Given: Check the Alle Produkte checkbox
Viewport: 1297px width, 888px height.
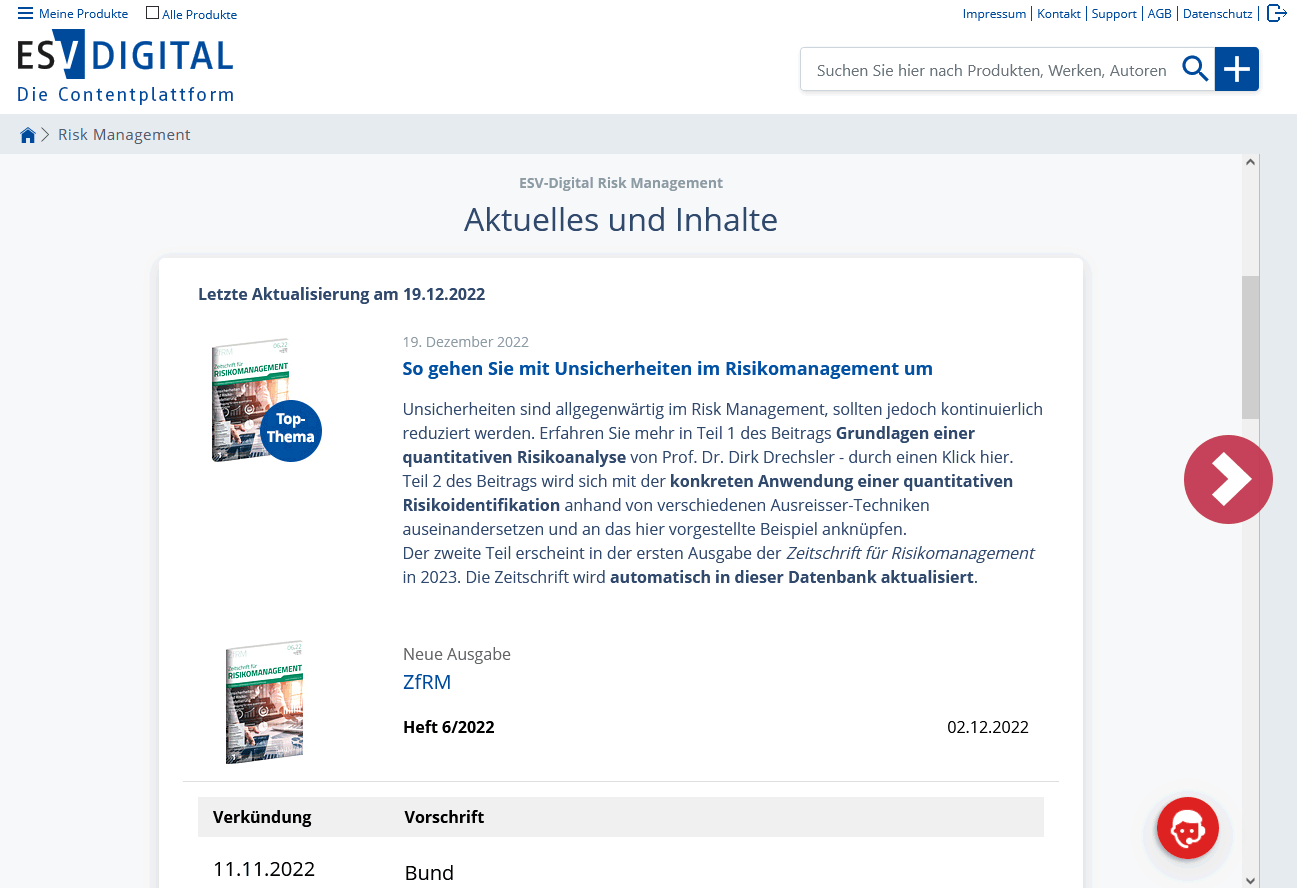Looking at the screenshot, I should tap(151, 11).
